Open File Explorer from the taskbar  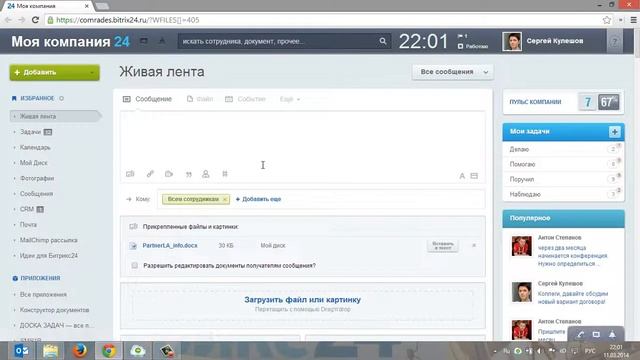[51, 351]
